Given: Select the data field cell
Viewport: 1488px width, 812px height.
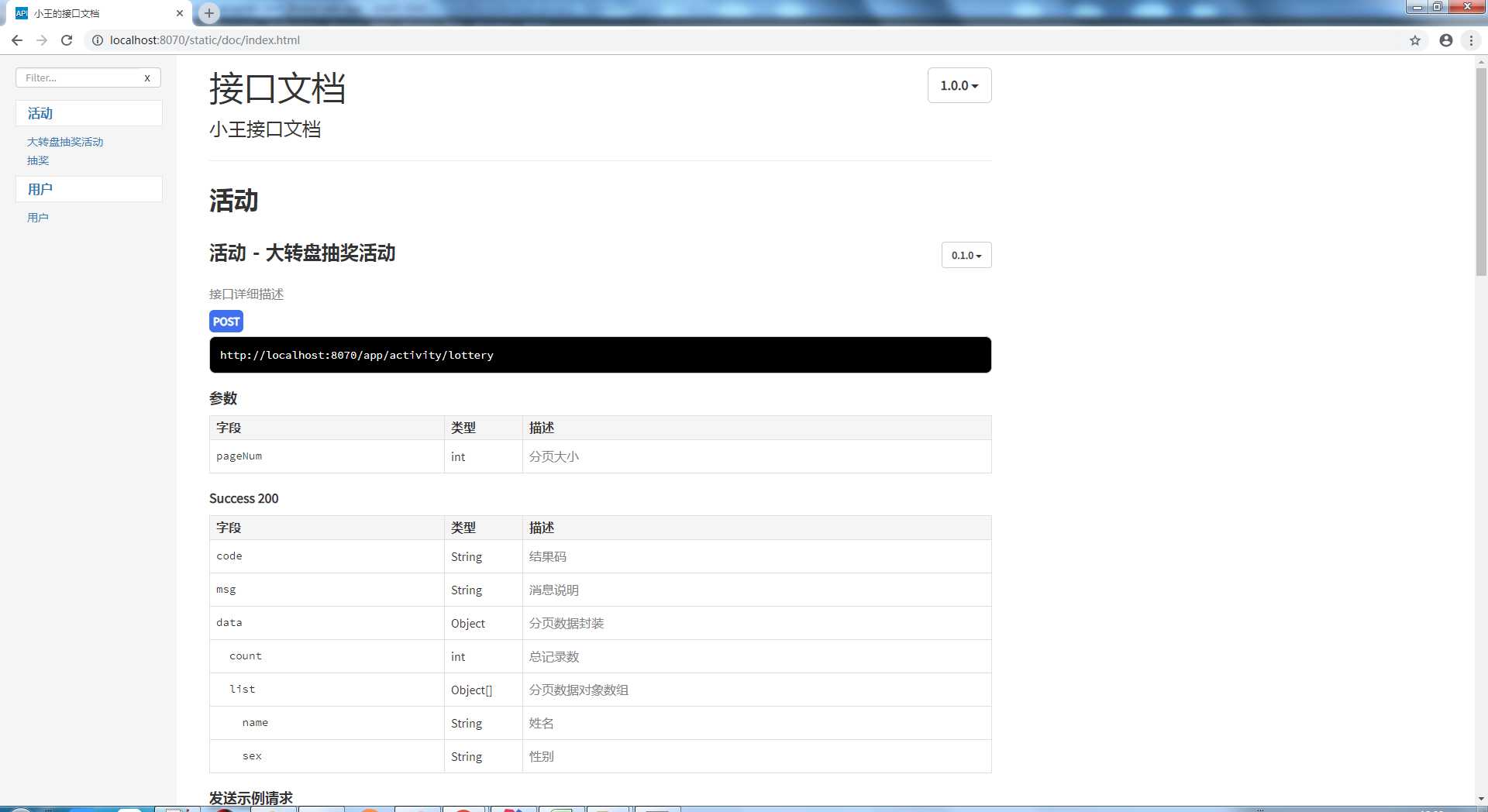Looking at the screenshot, I should [327, 623].
